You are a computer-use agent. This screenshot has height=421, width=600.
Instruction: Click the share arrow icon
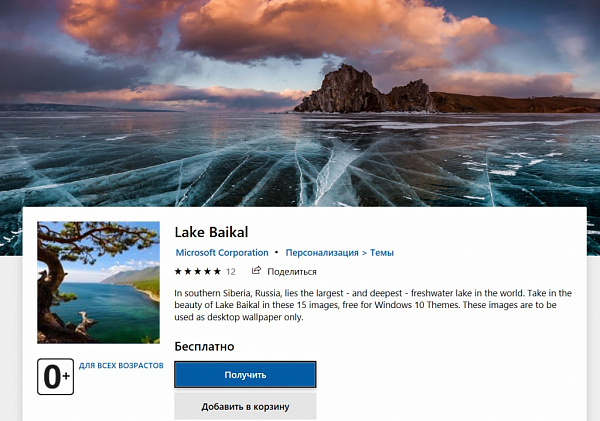pyautogui.click(x=257, y=271)
